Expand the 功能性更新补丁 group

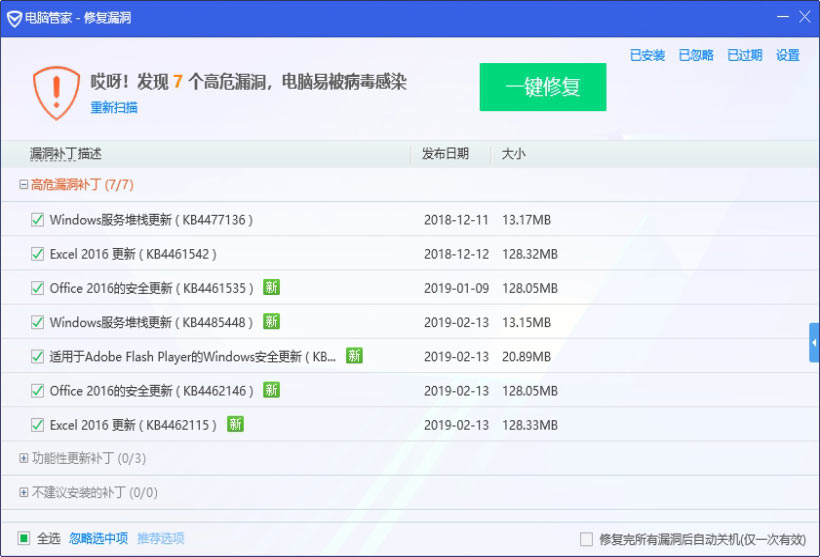tap(24, 459)
